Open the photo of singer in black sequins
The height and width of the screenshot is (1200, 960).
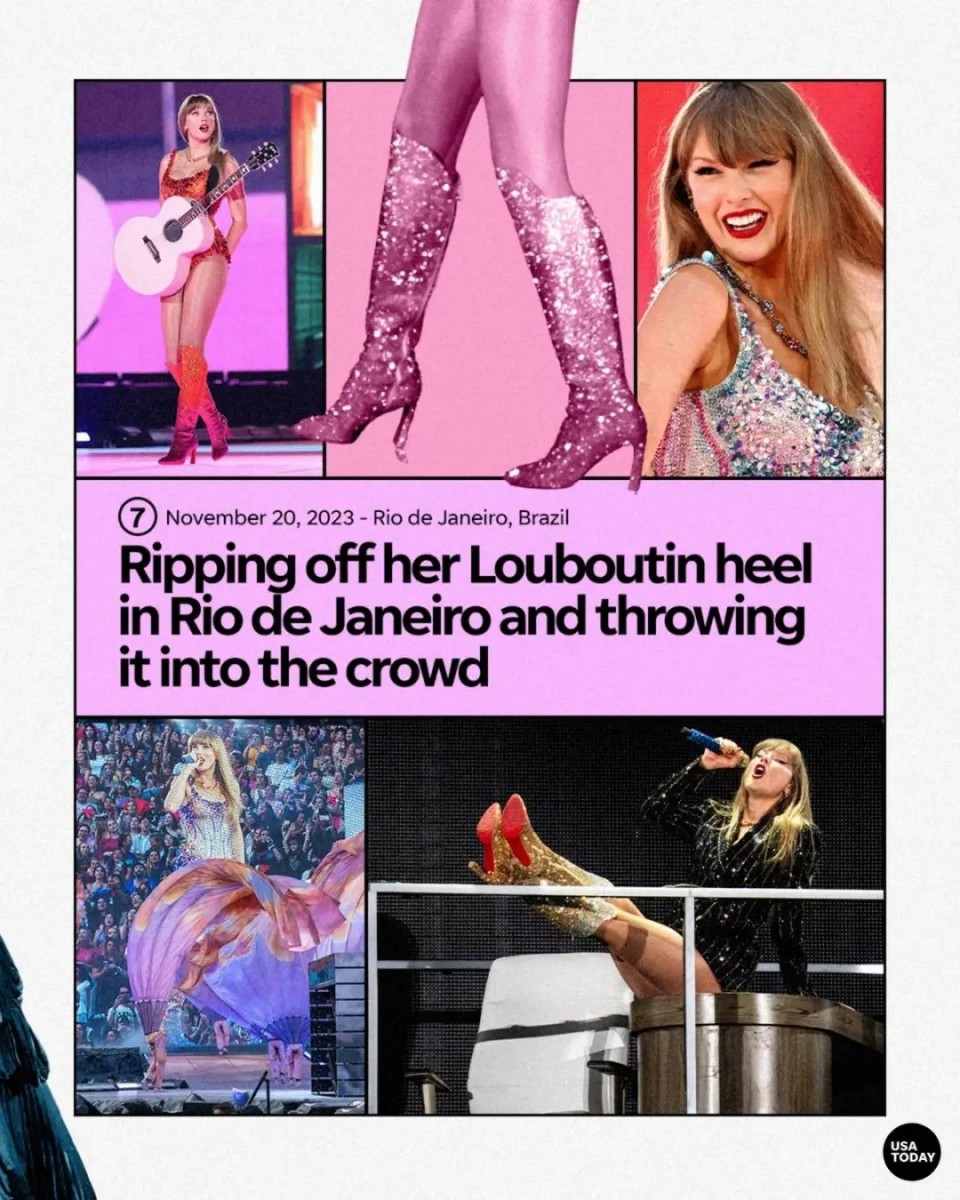click(626, 916)
